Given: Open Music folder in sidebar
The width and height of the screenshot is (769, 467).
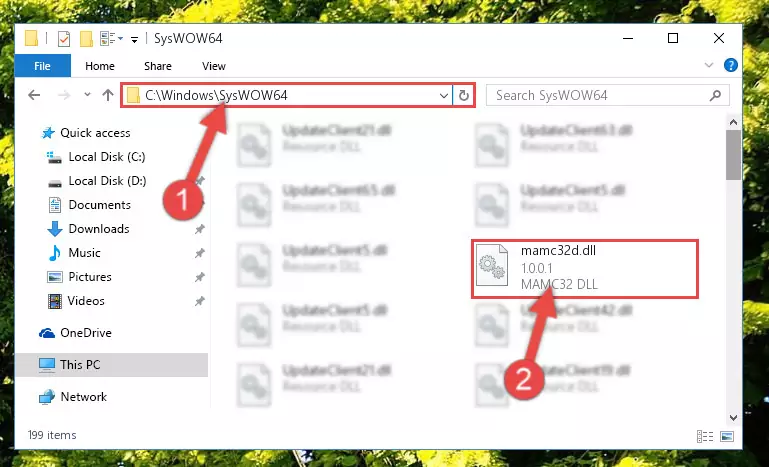Looking at the screenshot, I should (84, 253).
